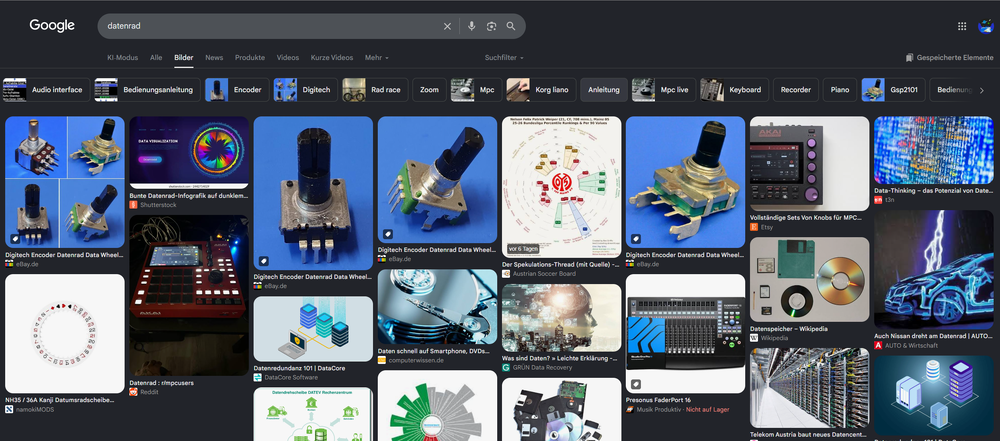1000x441 pixels.
Task: Open the KI-Modus tab
Action: point(122,57)
